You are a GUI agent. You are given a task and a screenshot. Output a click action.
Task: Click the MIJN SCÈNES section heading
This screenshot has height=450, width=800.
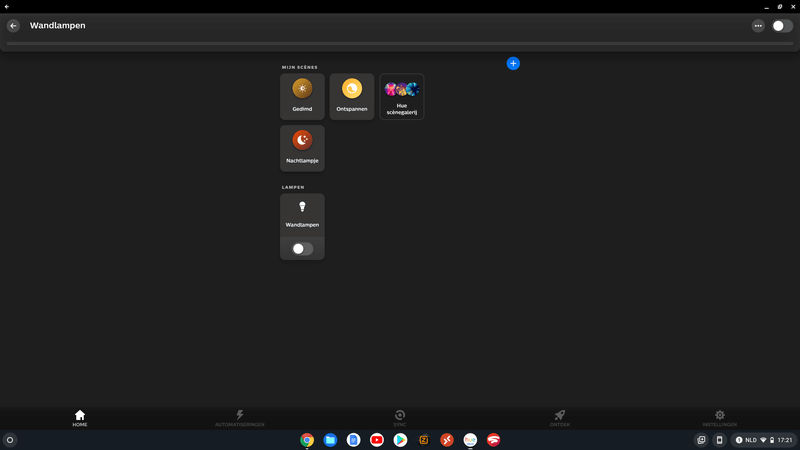[299, 67]
